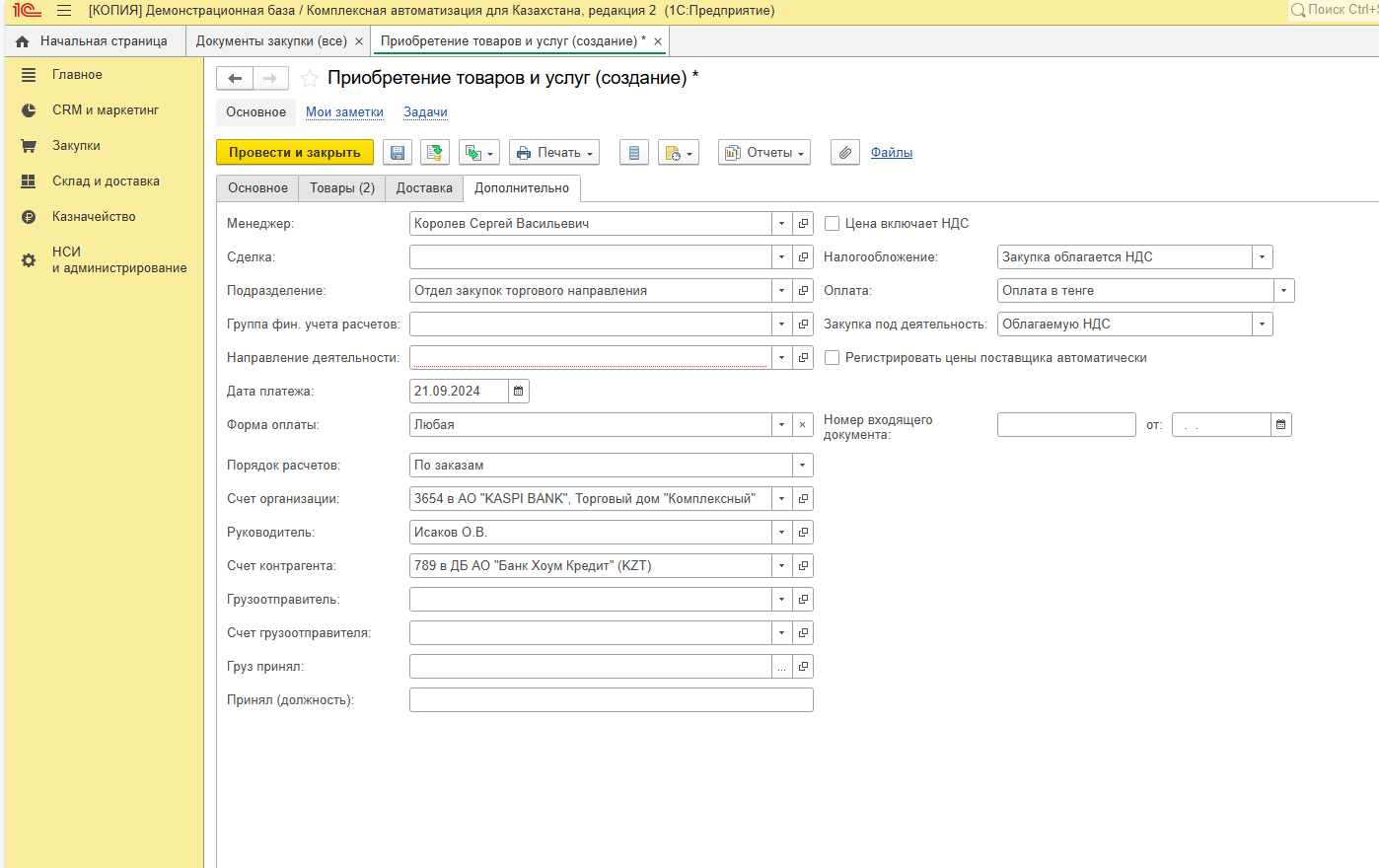The image size is (1379, 868).
Task: Open the Print dropdown menu
Action: pos(554,153)
